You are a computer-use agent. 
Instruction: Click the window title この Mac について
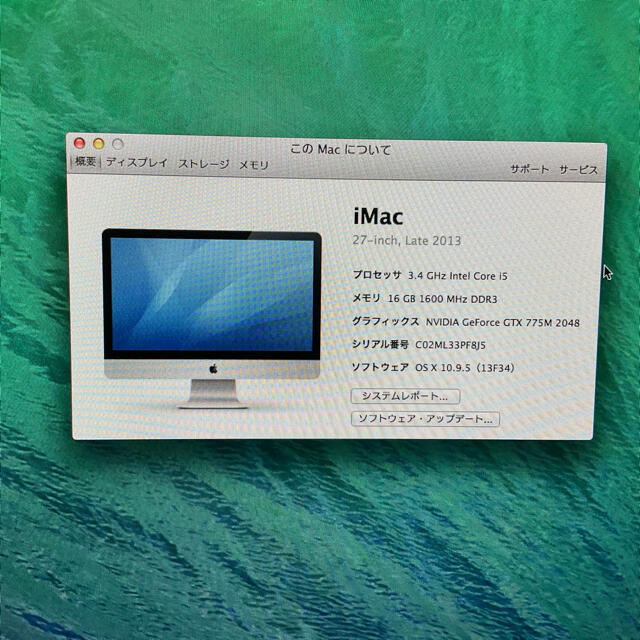340,149
